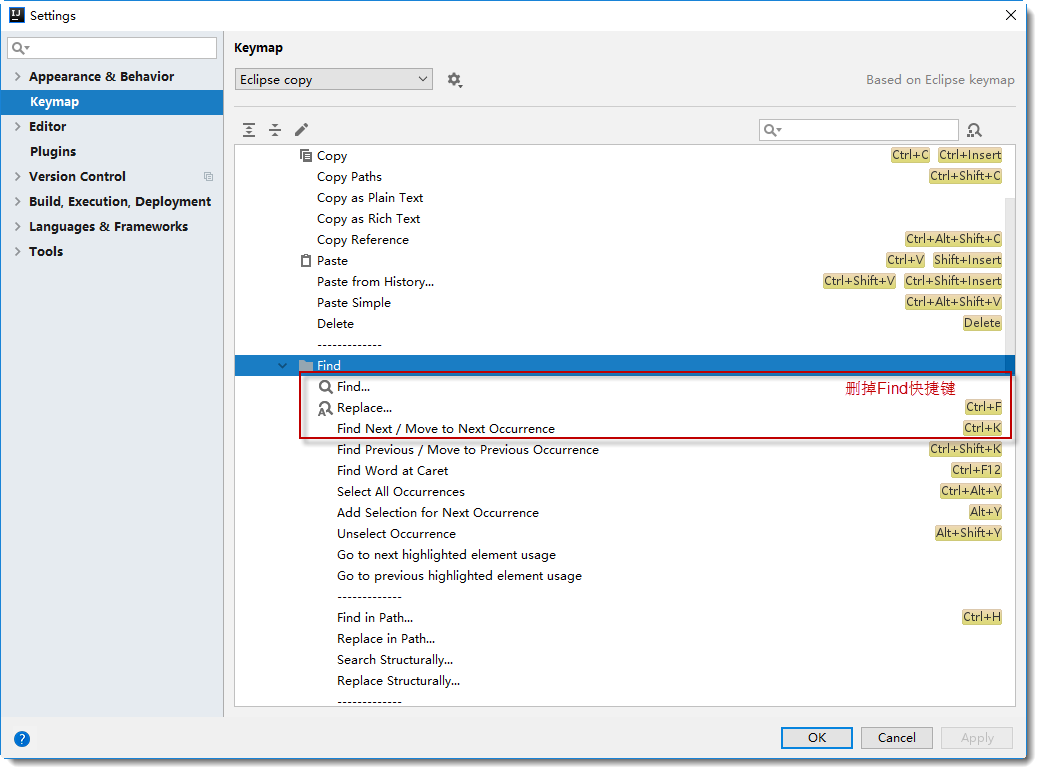1042x774 pixels.
Task: Open the help question mark icon
Action: [22, 739]
